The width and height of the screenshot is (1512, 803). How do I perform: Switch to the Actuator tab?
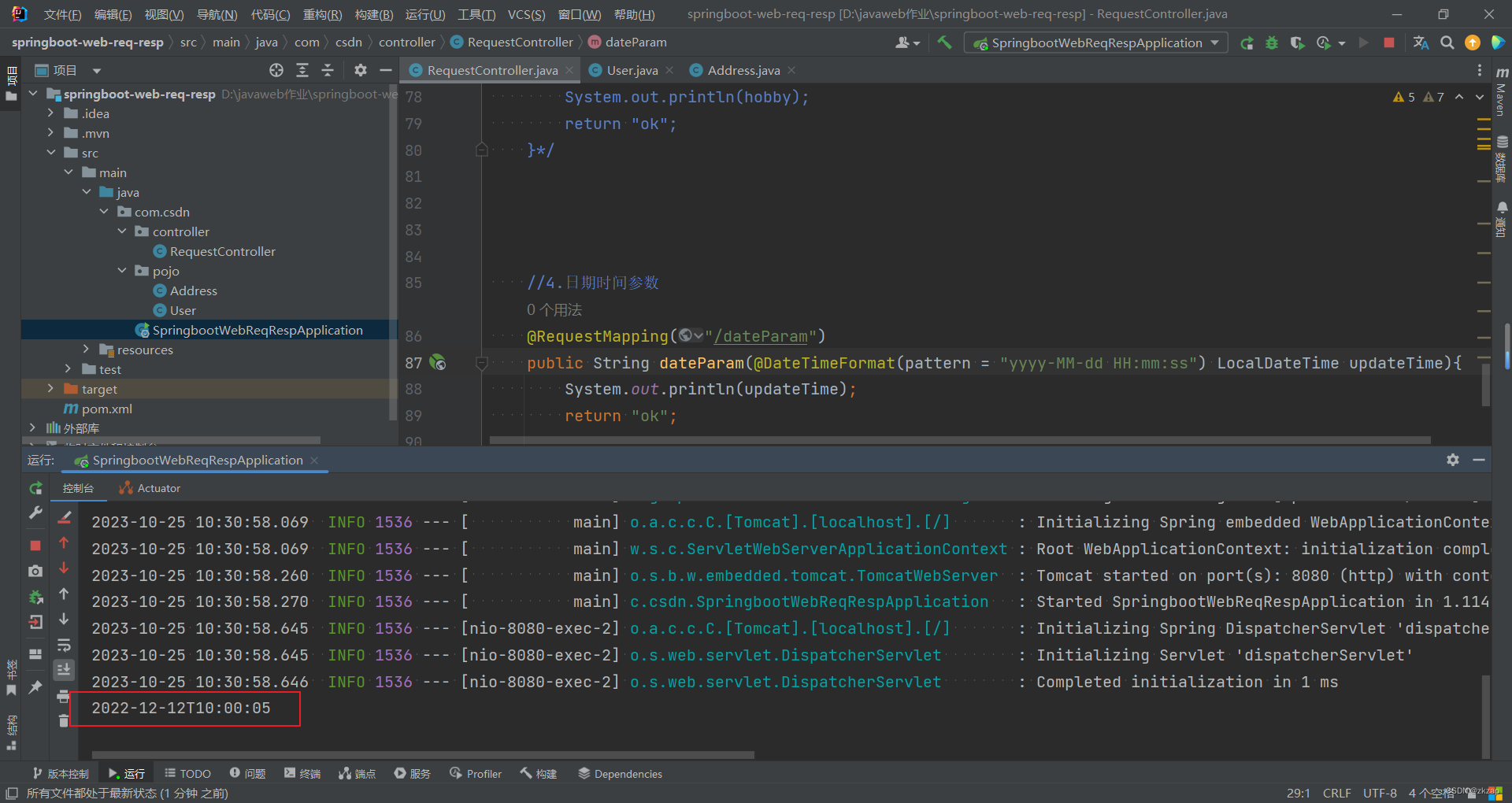[150, 488]
